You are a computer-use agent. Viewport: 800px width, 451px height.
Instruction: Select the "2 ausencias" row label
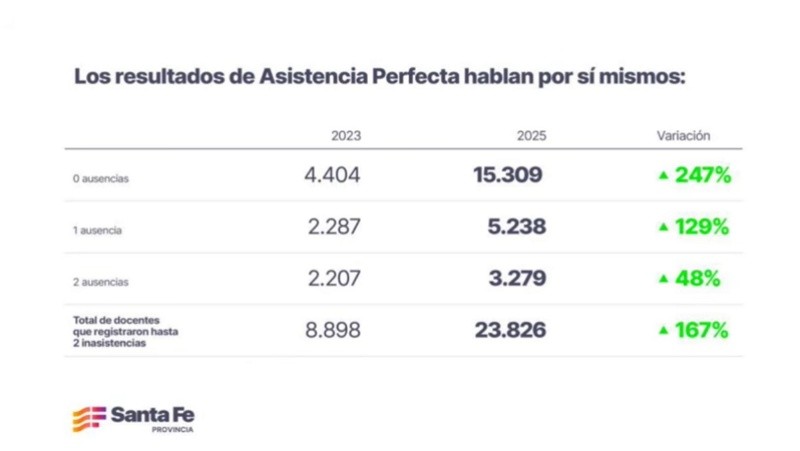pos(101,282)
